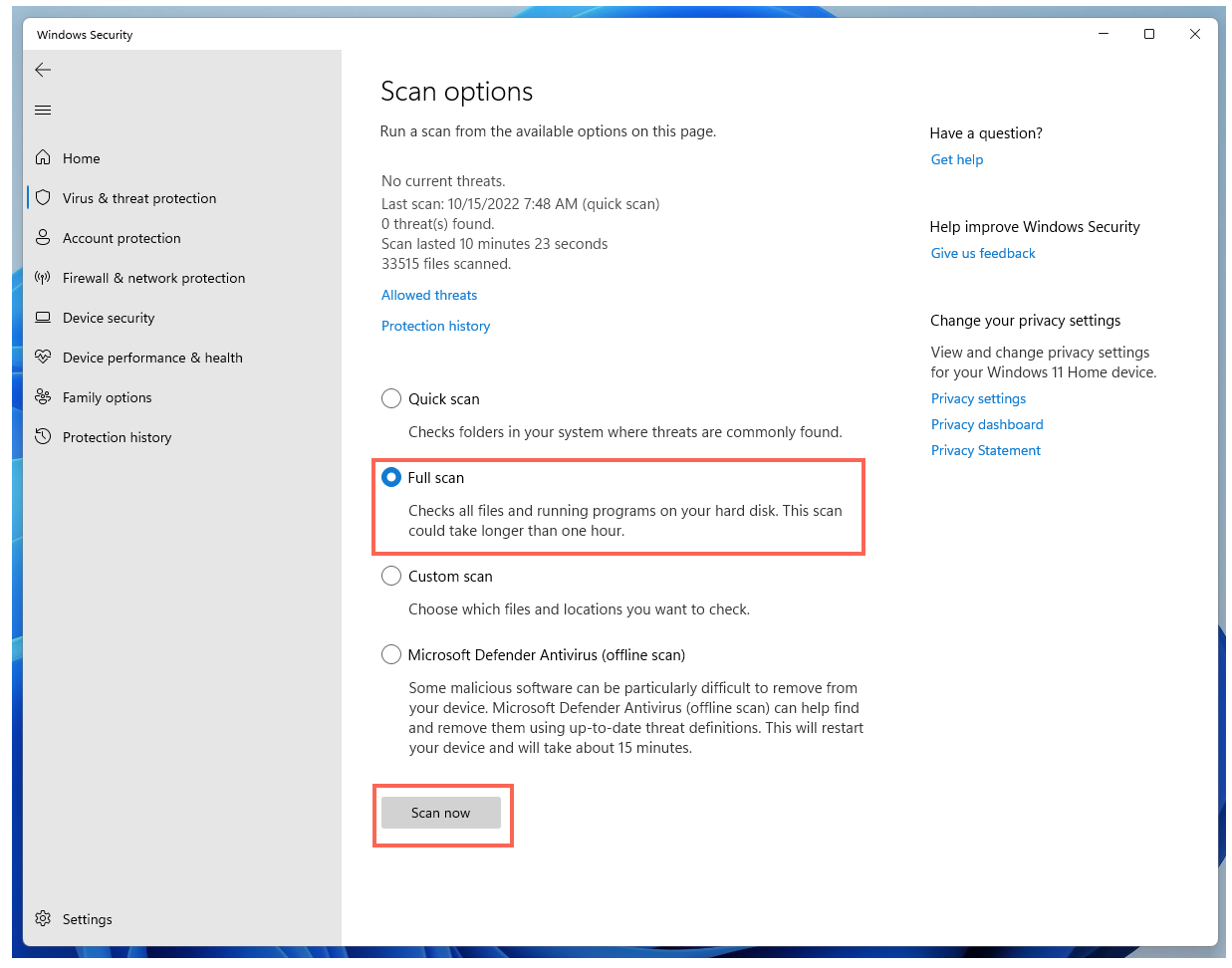Click 'Change your privacy settings' heading

(1026, 321)
